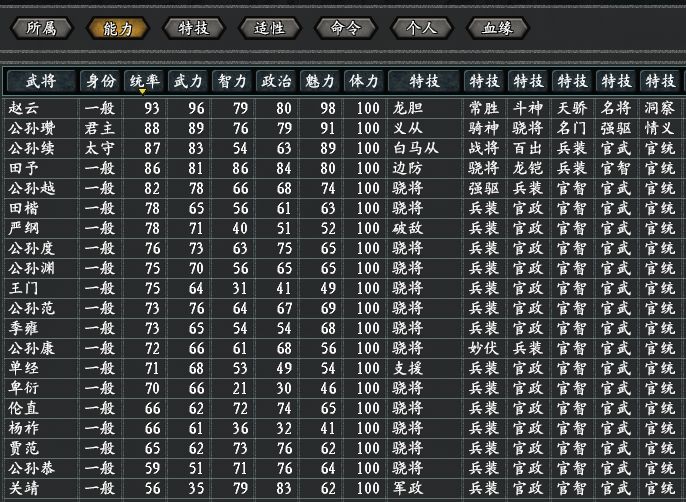This screenshot has width=686, height=502.
Task: Select general 田予 in the list
Action: [24, 169]
